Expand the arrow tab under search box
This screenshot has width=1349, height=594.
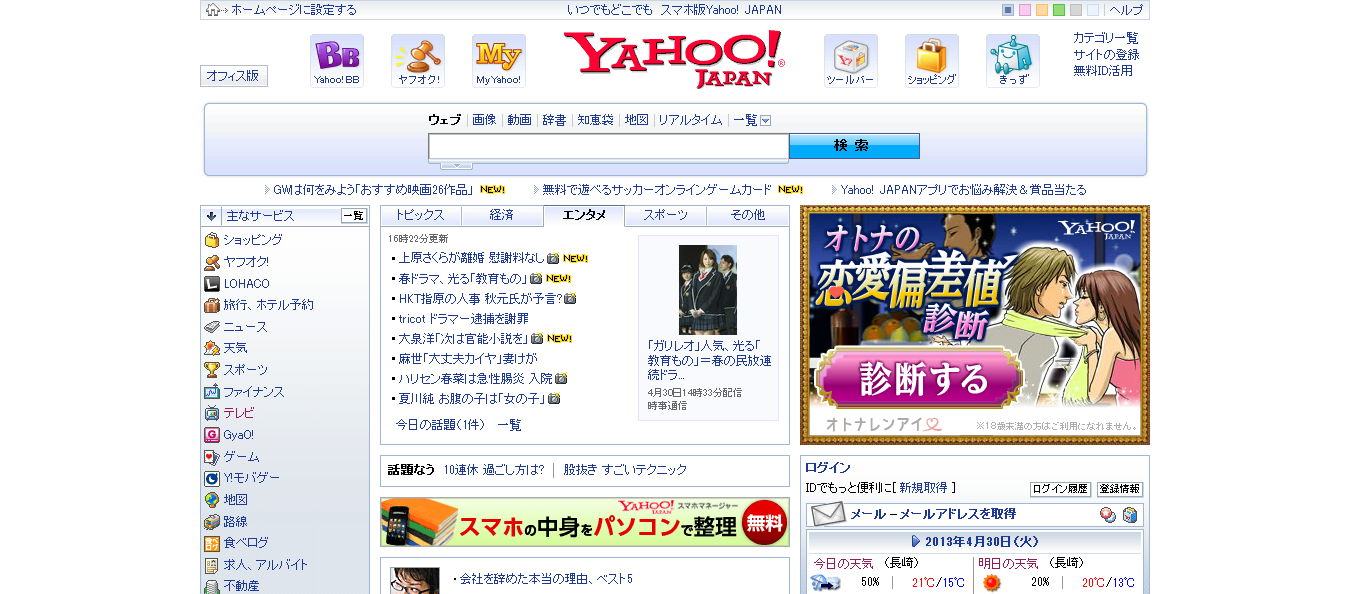click(x=456, y=165)
